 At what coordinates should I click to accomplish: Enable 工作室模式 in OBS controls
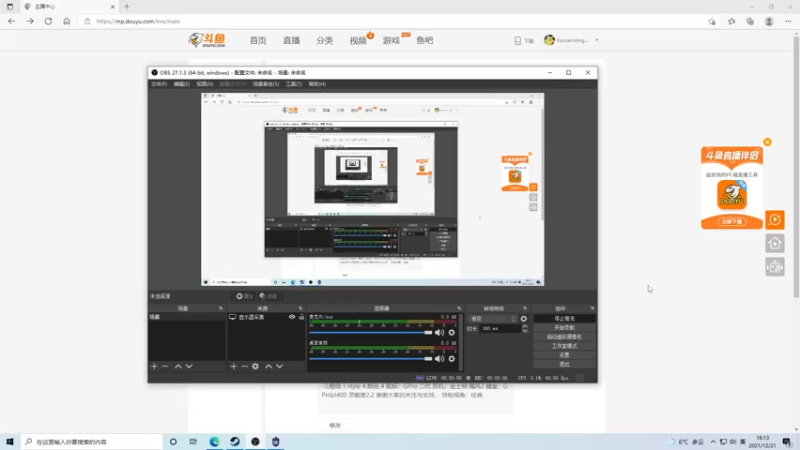[564, 346]
